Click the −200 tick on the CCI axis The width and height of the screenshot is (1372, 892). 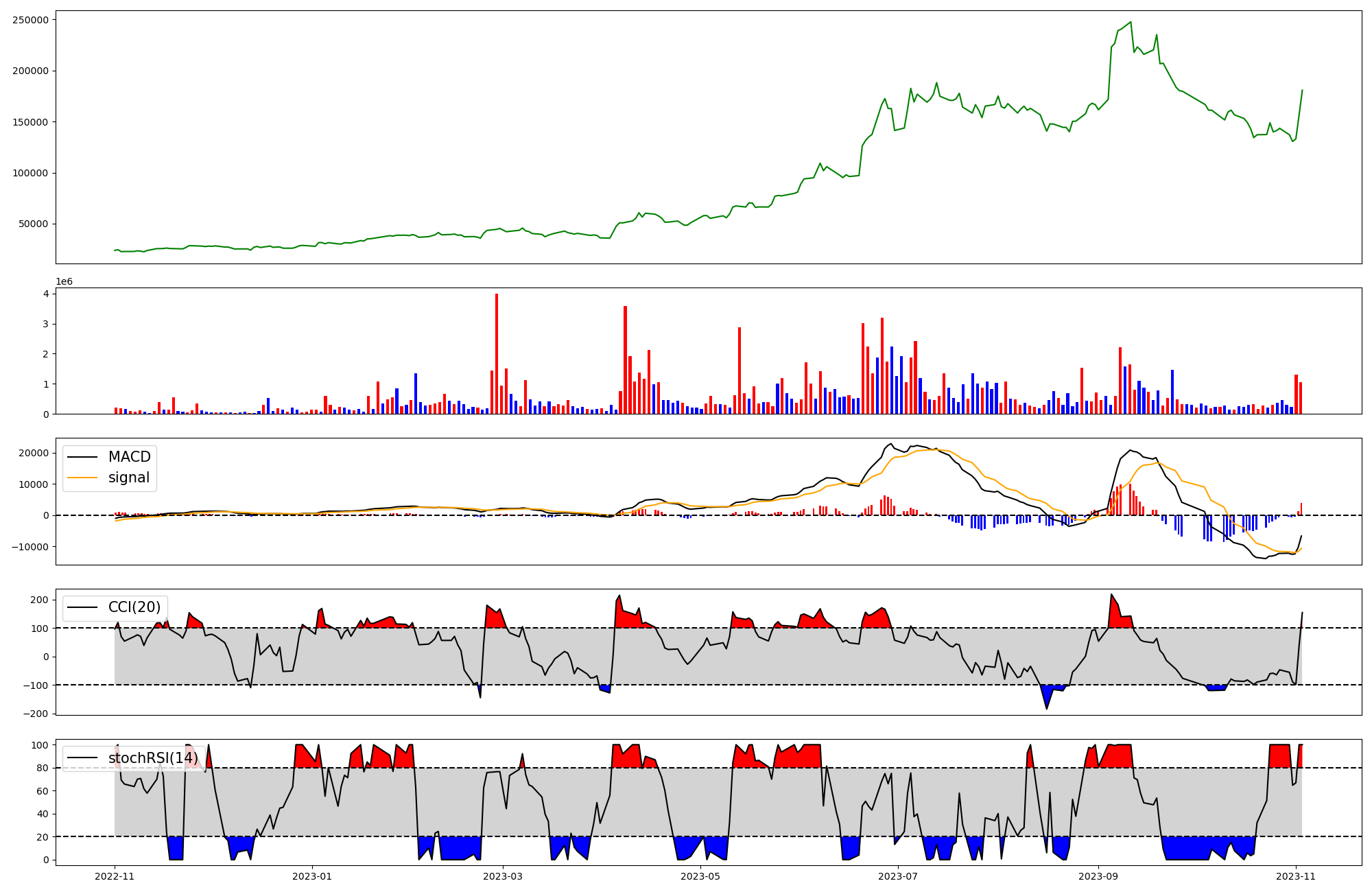coord(36,714)
